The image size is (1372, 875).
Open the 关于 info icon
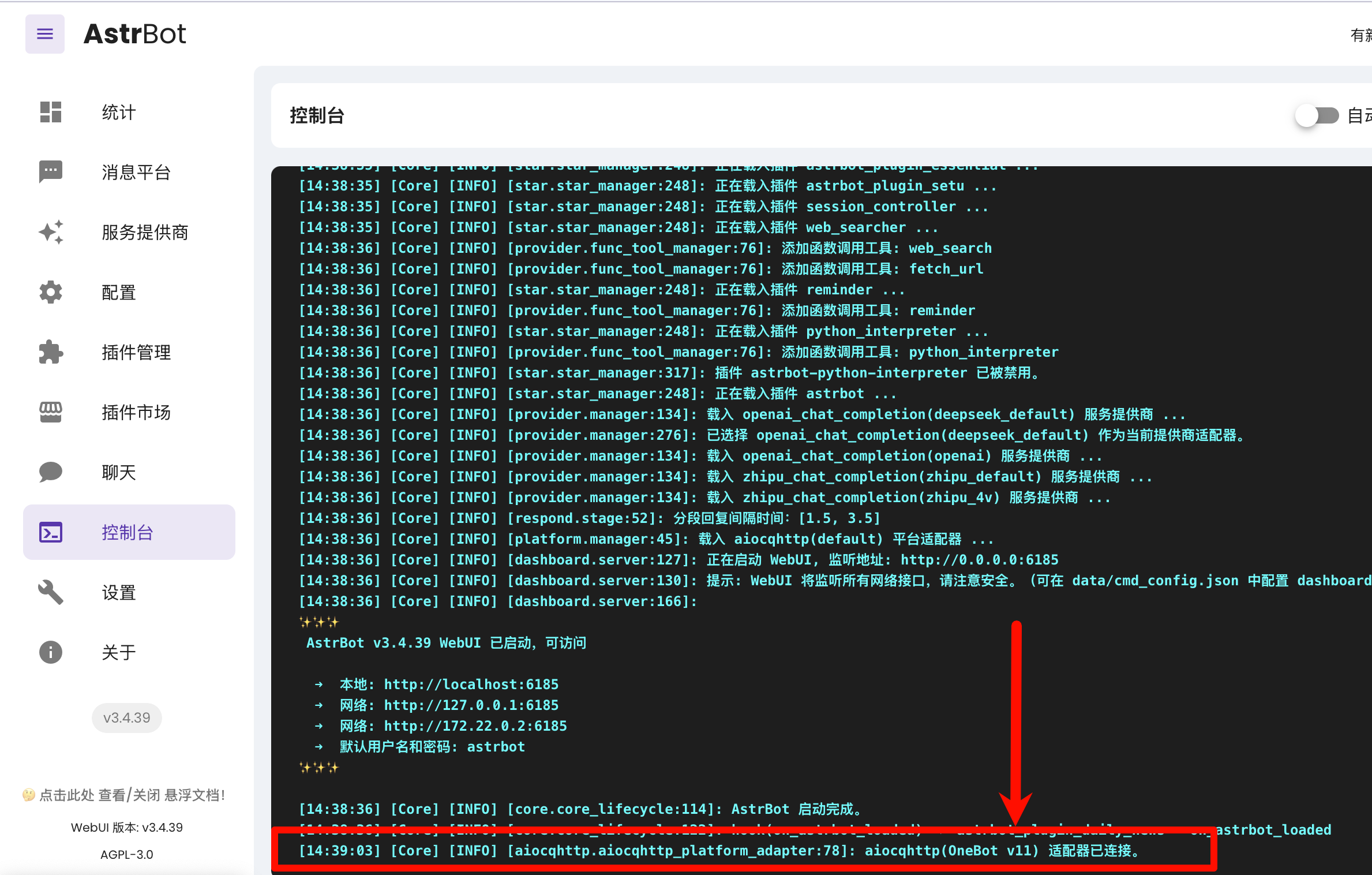(x=51, y=652)
